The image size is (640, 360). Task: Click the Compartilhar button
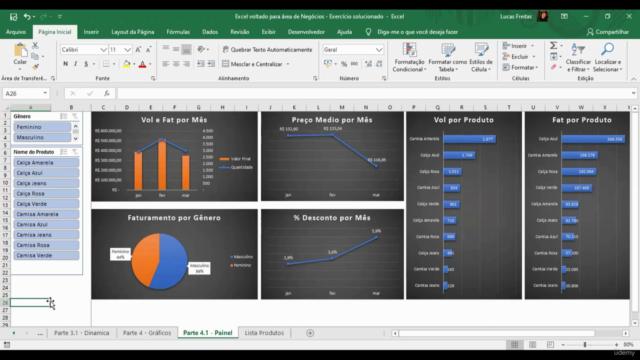608,32
